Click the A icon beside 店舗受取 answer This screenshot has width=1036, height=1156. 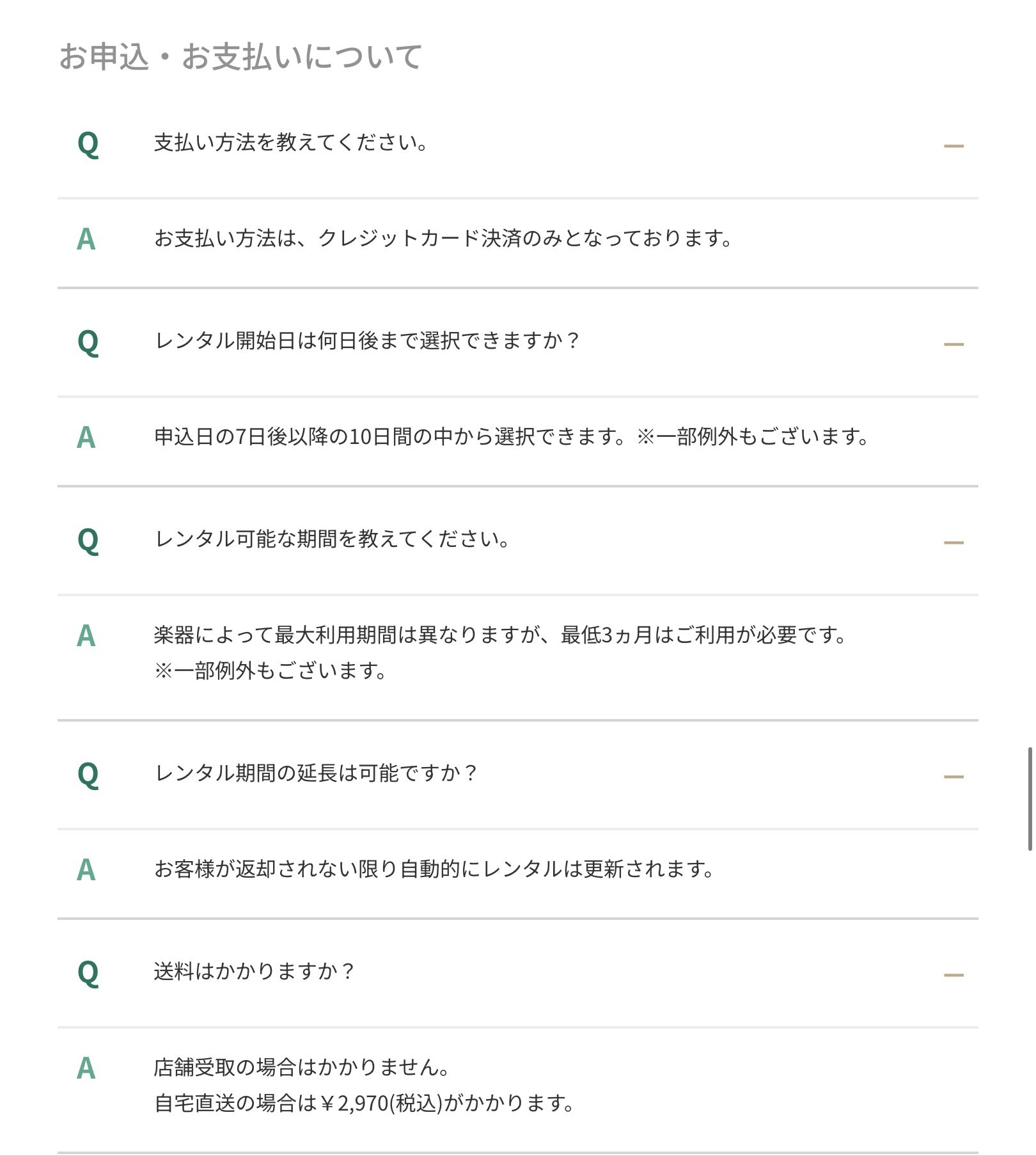86,1069
